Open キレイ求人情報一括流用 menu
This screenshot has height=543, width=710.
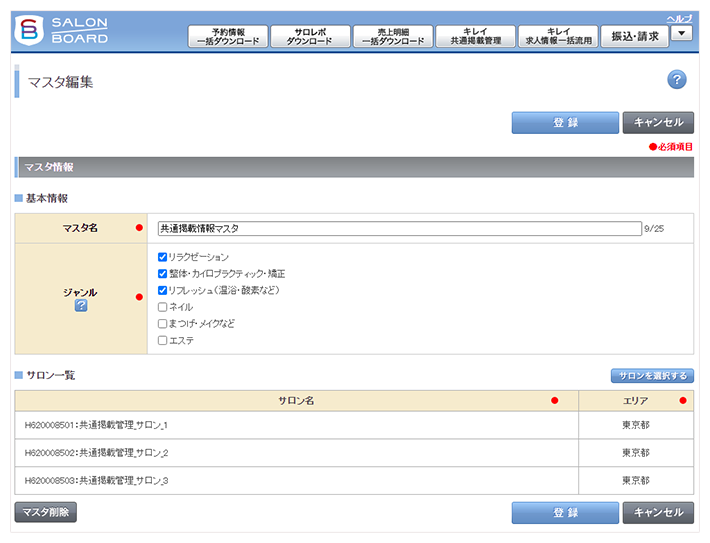click(x=558, y=37)
